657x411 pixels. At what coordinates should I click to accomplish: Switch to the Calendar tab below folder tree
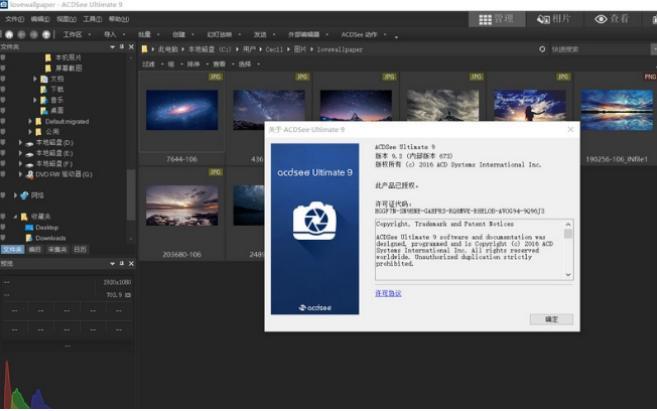coord(79,249)
